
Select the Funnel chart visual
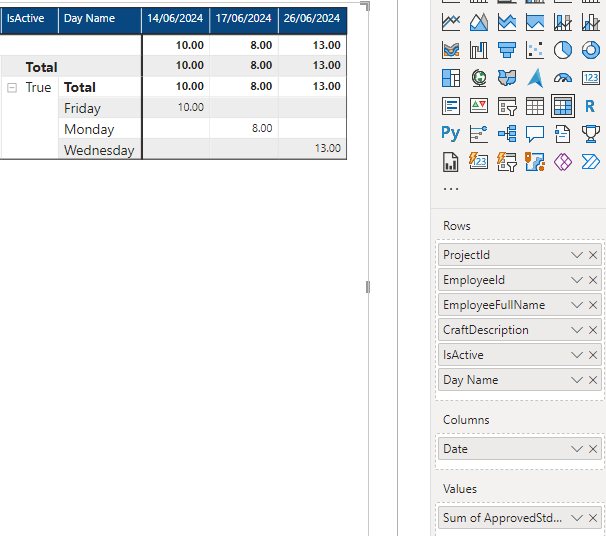pyautogui.click(x=507, y=50)
